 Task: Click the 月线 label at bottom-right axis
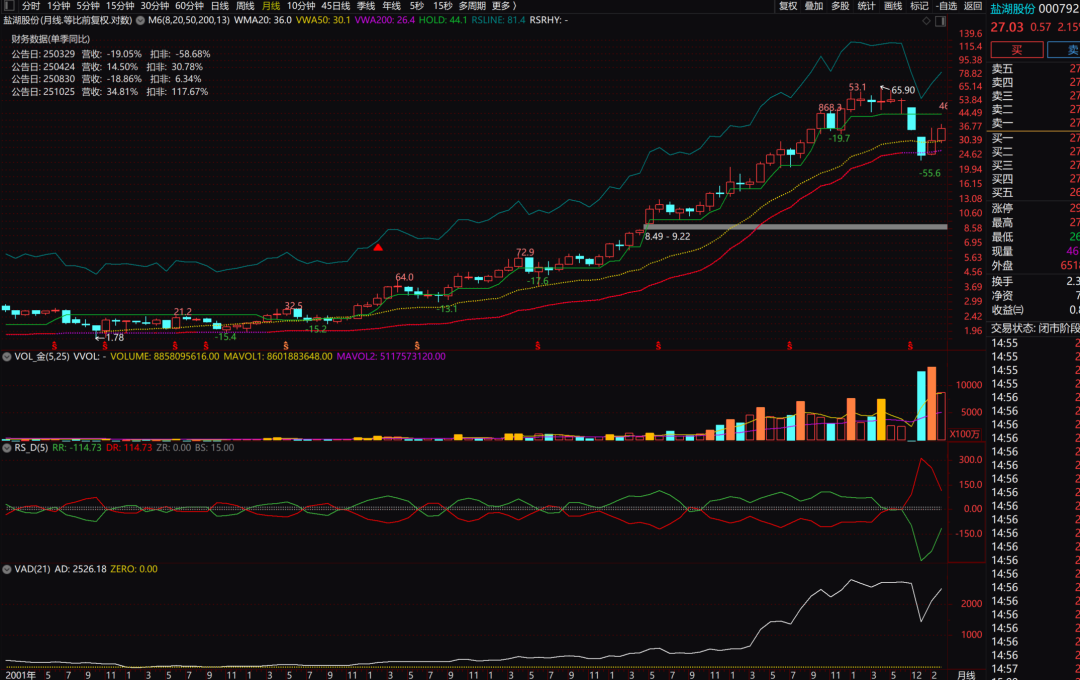point(966,675)
